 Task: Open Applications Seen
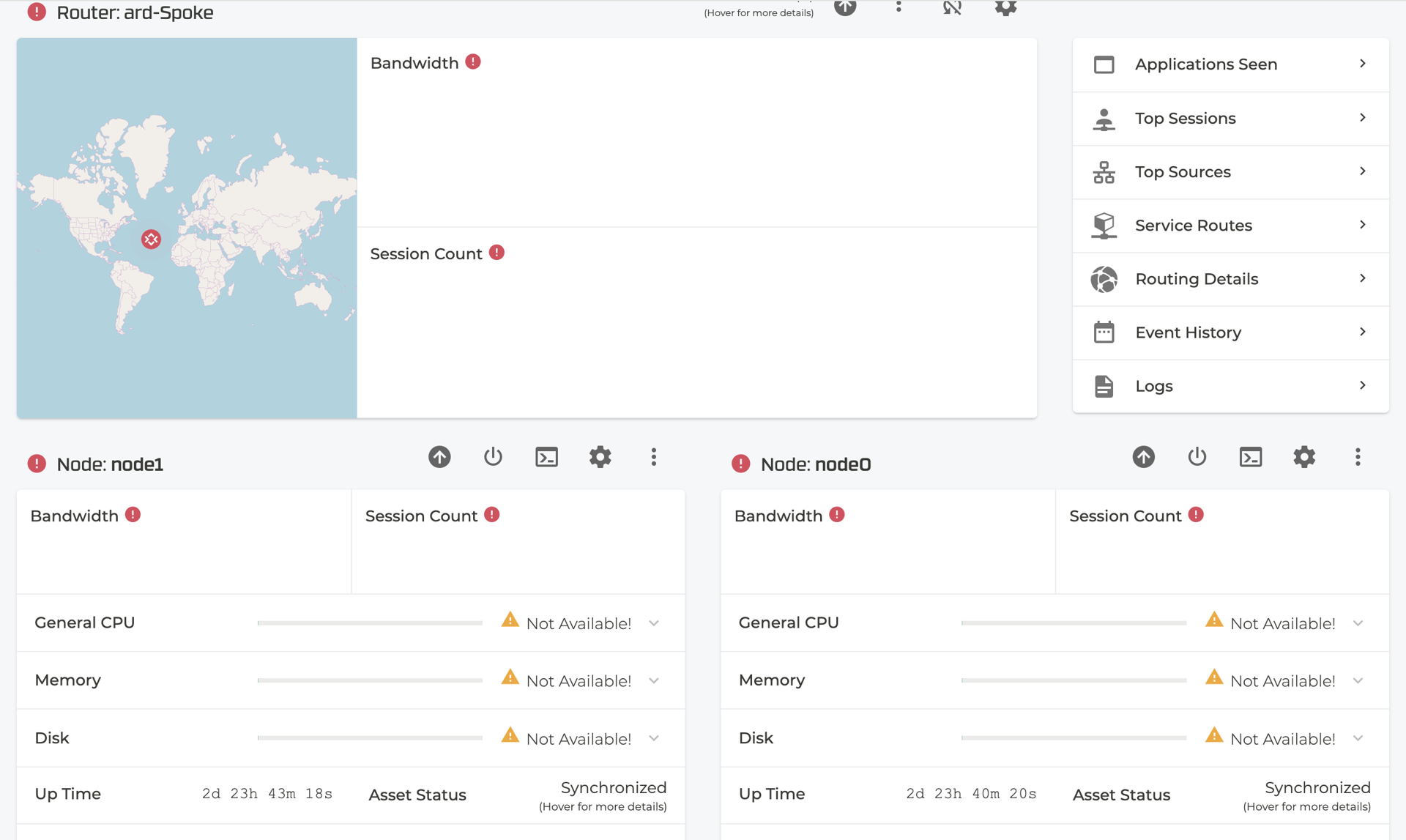1230,64
